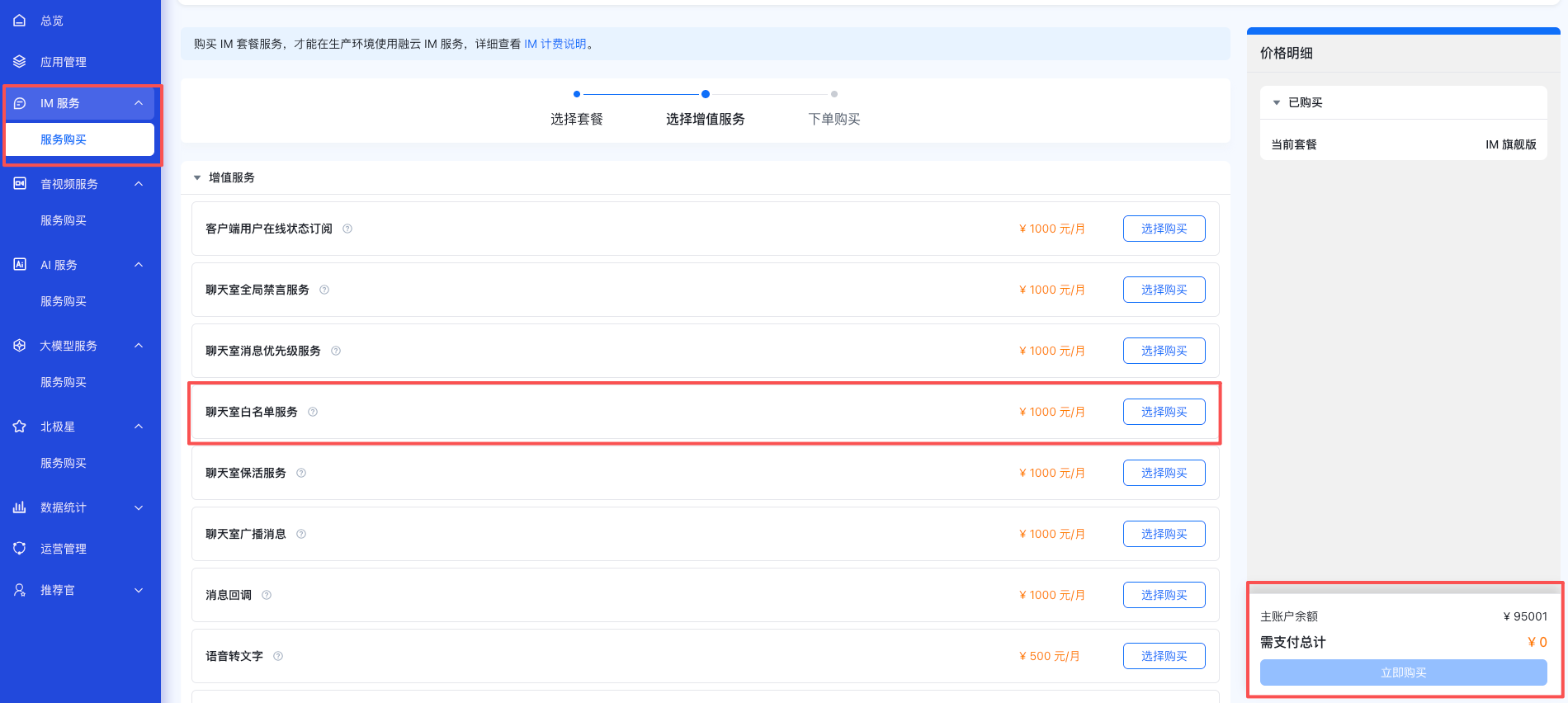Open the IM 计费说明 link
The image size is (1568, 703).
(555, 44)
